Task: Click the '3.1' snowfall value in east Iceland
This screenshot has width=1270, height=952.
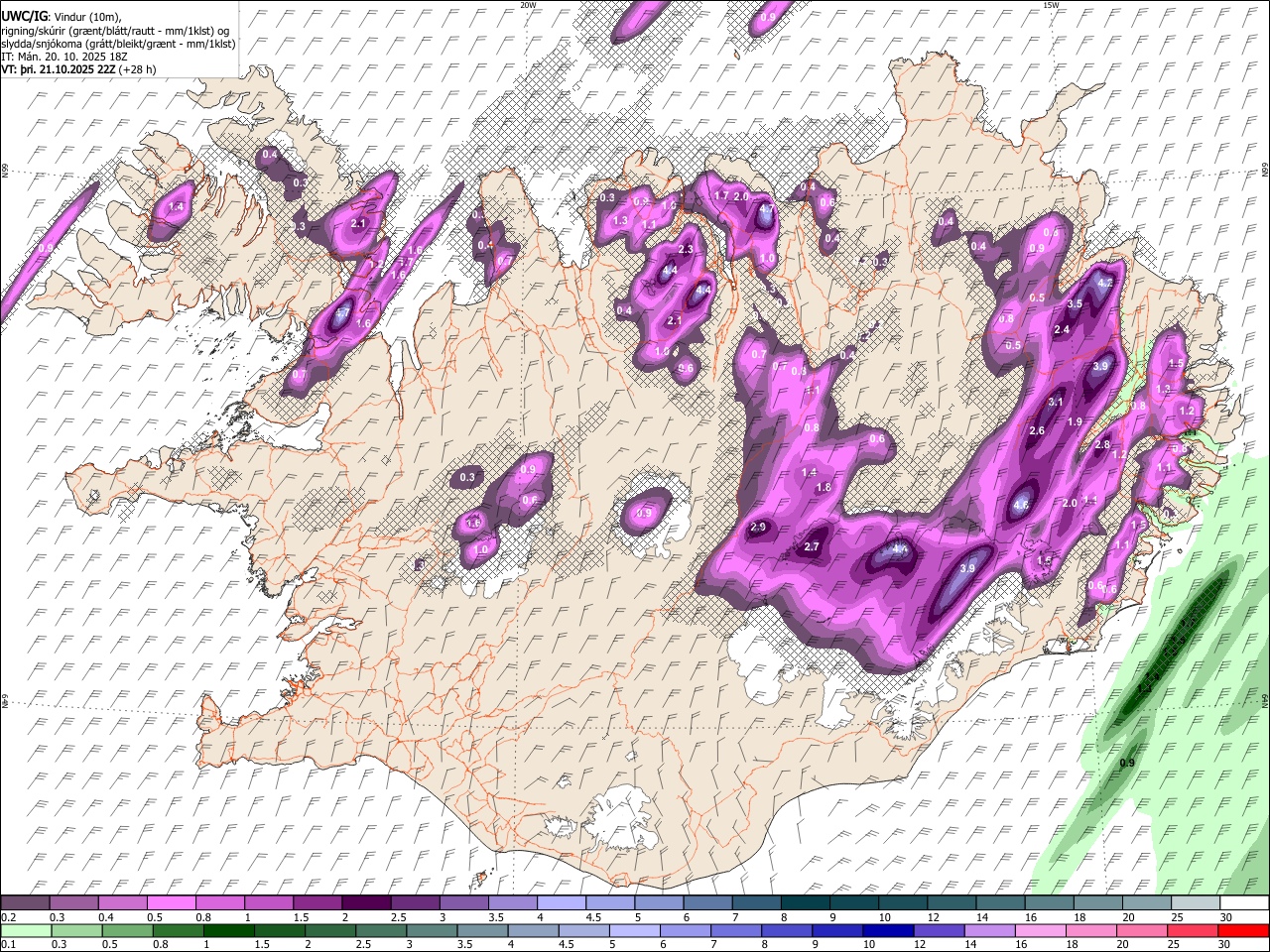Action: [x=1056, y=402]
